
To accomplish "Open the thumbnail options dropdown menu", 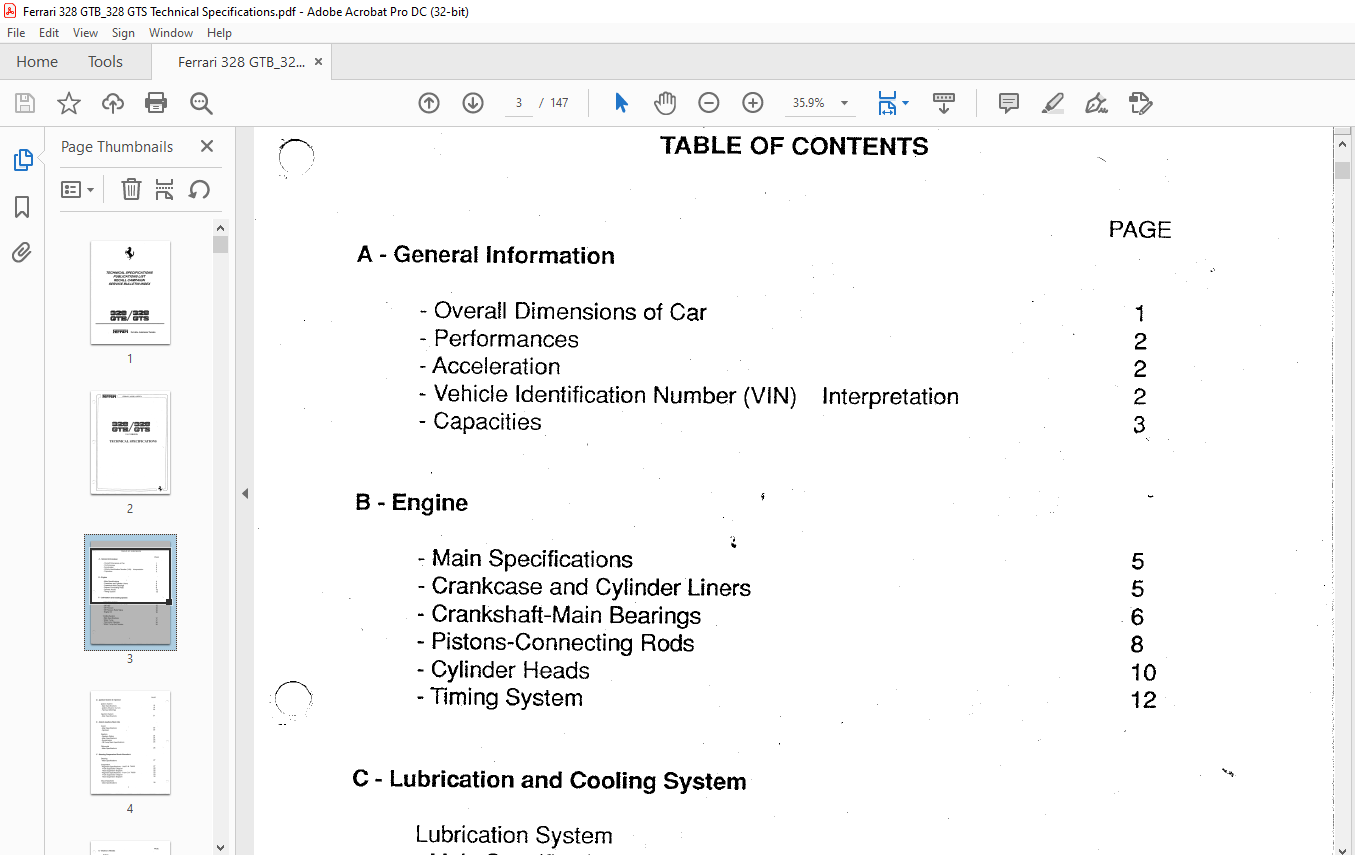I will click(77, 189).
